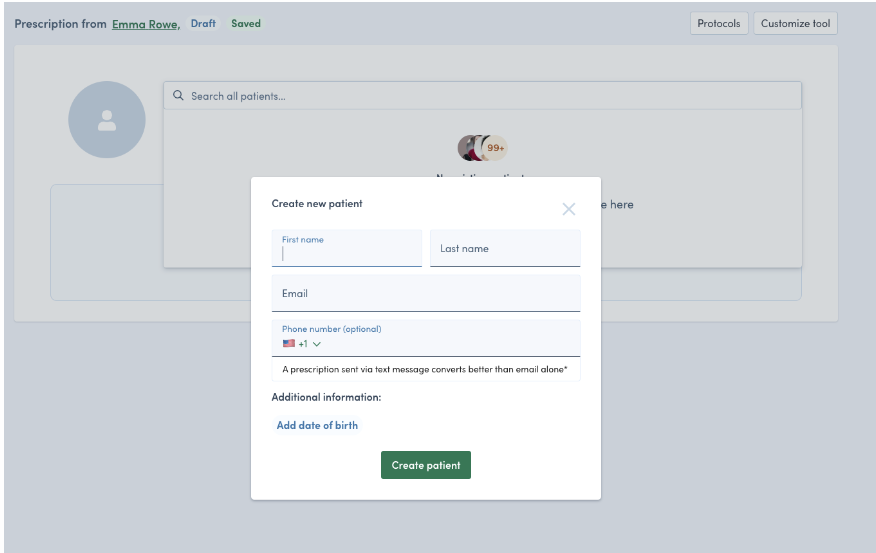Select the Email input field
This screenshot has width=876, height=553.
426,293
